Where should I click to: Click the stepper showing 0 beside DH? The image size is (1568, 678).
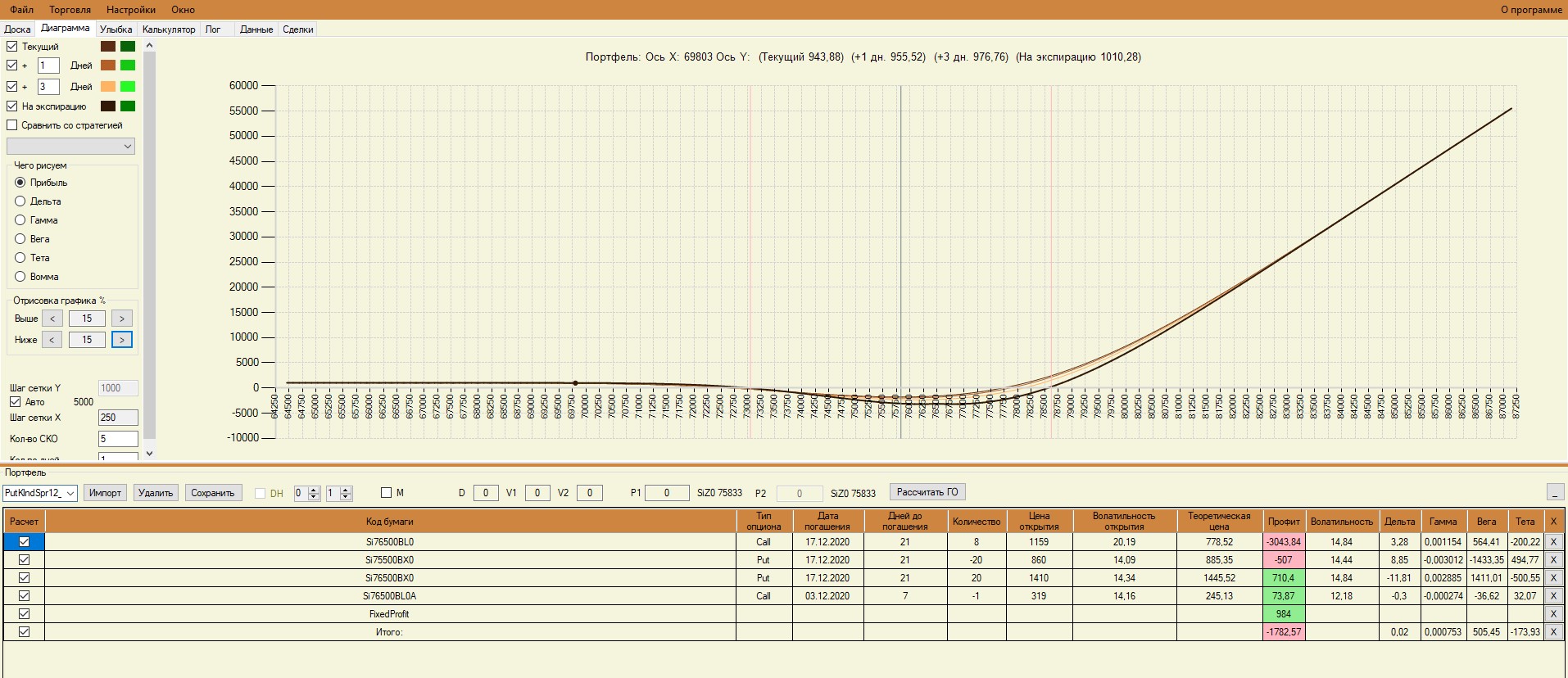coord(306,493)
